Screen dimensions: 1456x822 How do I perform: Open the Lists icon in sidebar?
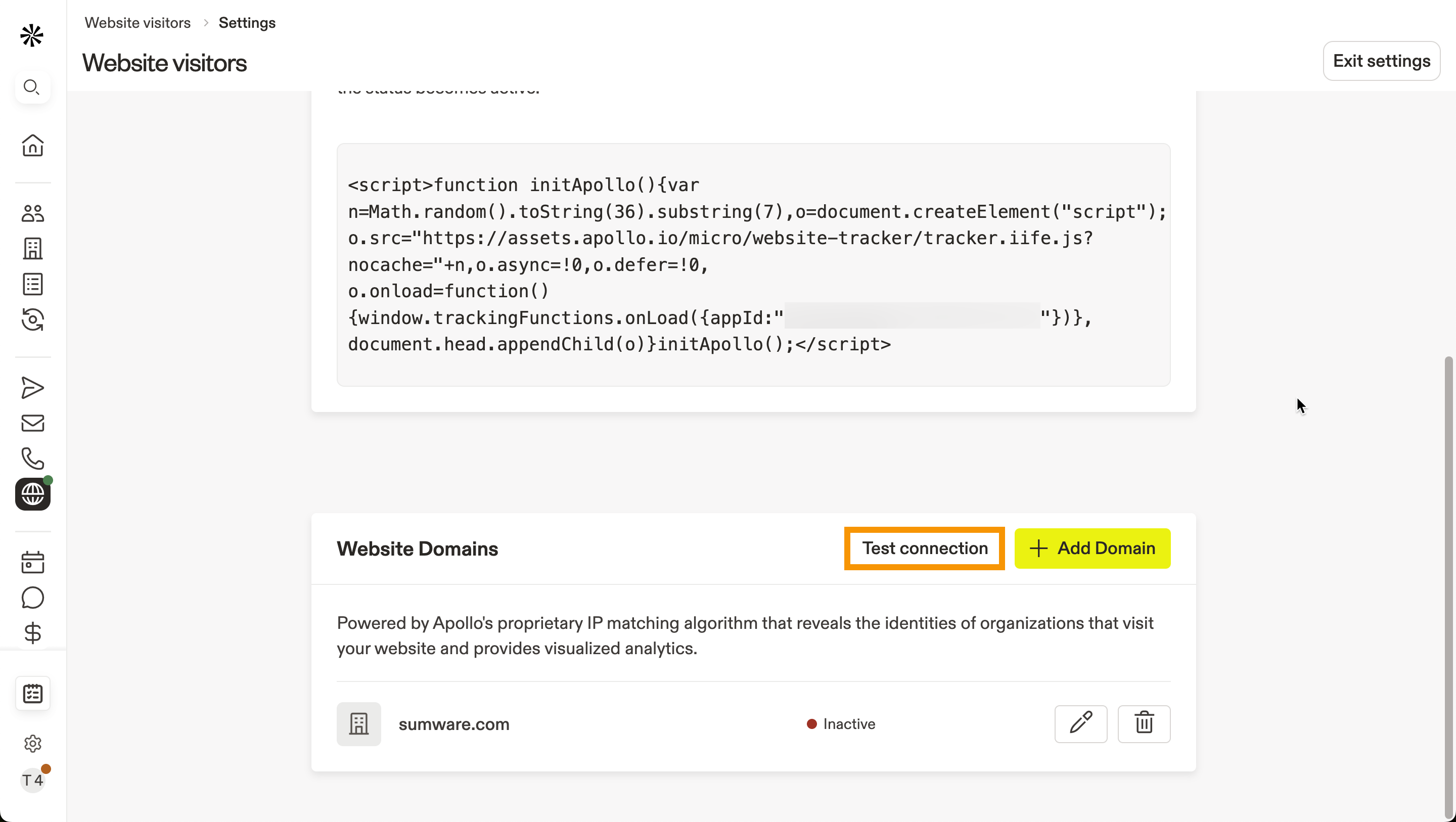[x=33, y=284]
